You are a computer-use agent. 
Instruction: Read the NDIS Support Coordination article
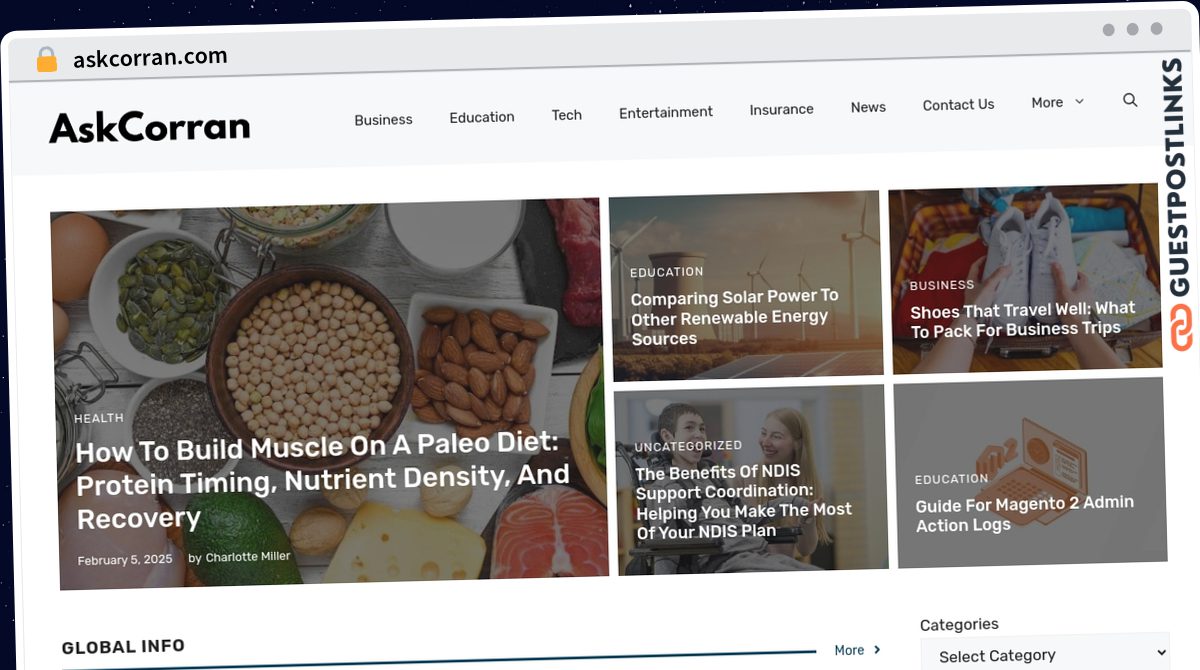pos(743,501)
